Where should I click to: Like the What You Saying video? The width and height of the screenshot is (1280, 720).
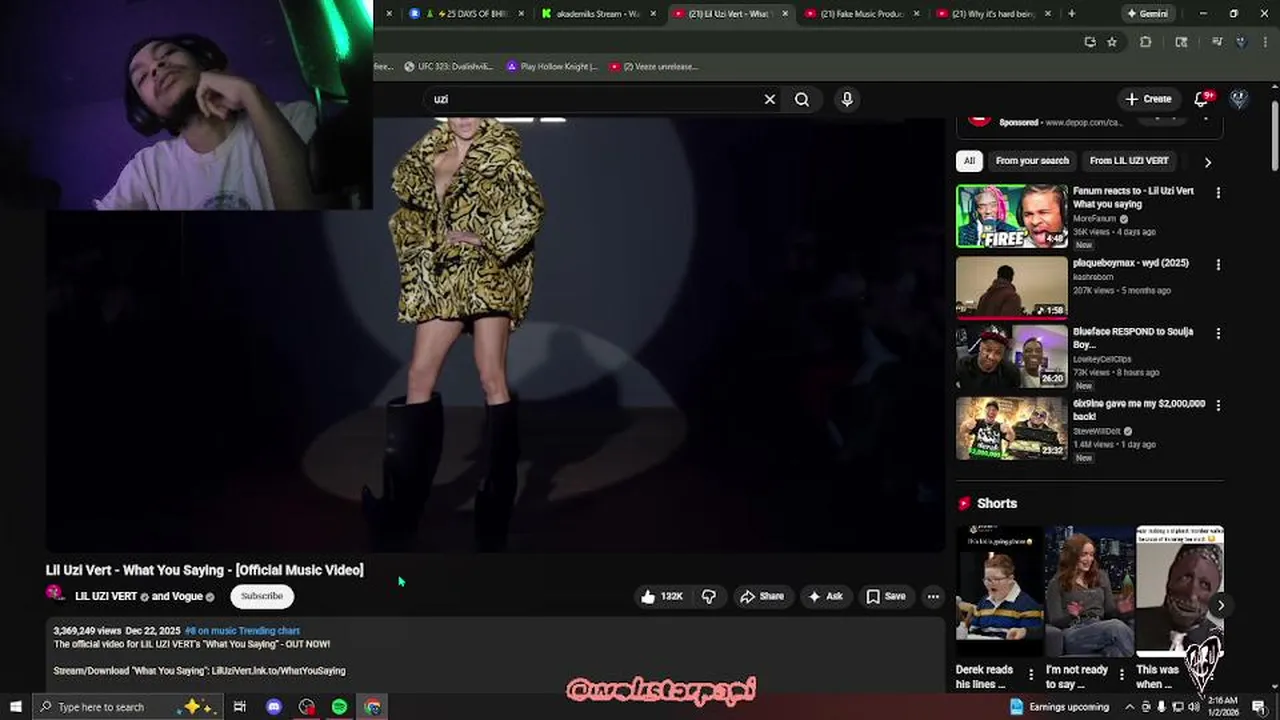[662, 596]
